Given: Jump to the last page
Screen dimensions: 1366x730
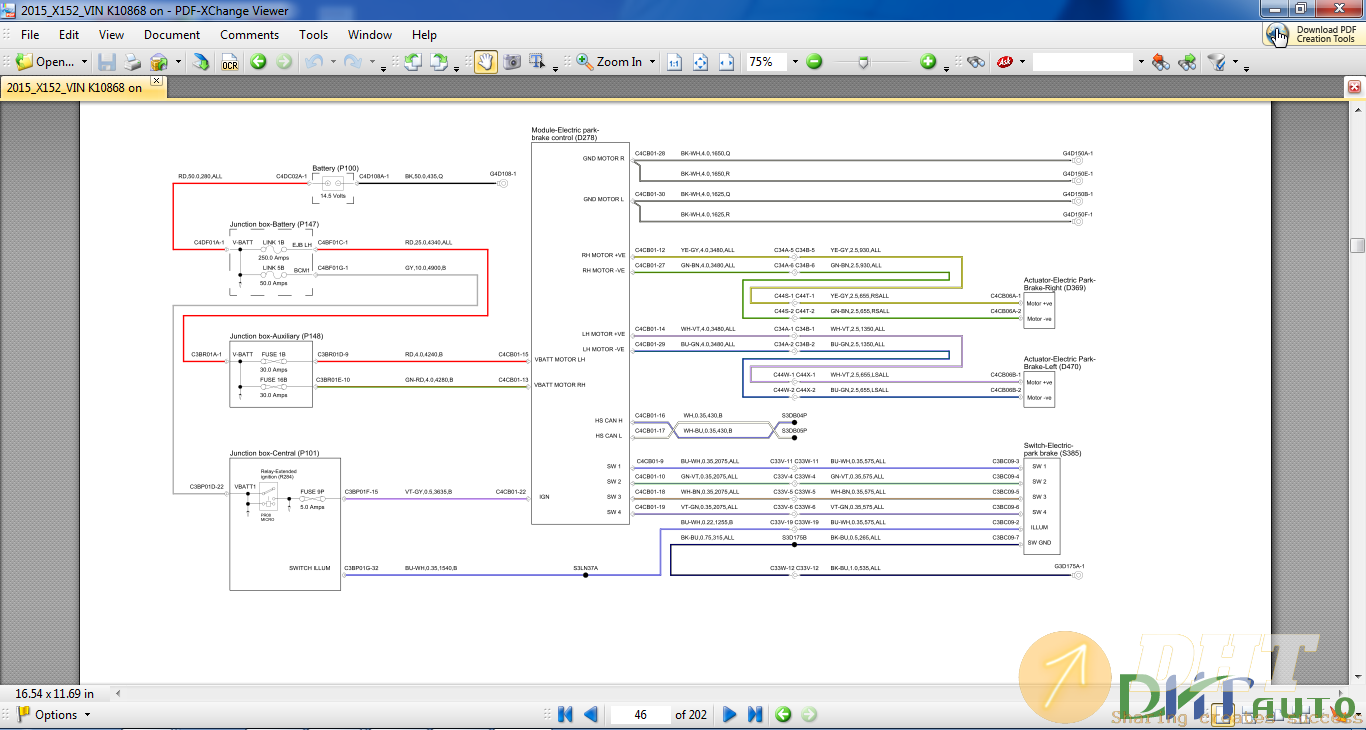Looking at the screenshot, I should tap(755, 714).
